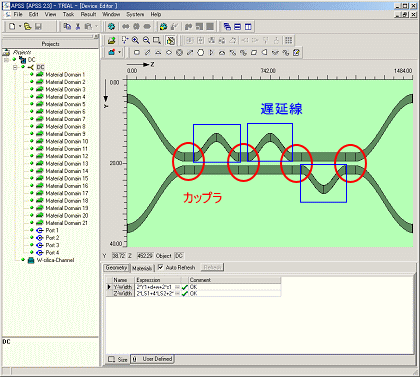Screen dimensions: 420x377
Task: Click the Zoom Out magnifier icon
Action: [146, 40]
